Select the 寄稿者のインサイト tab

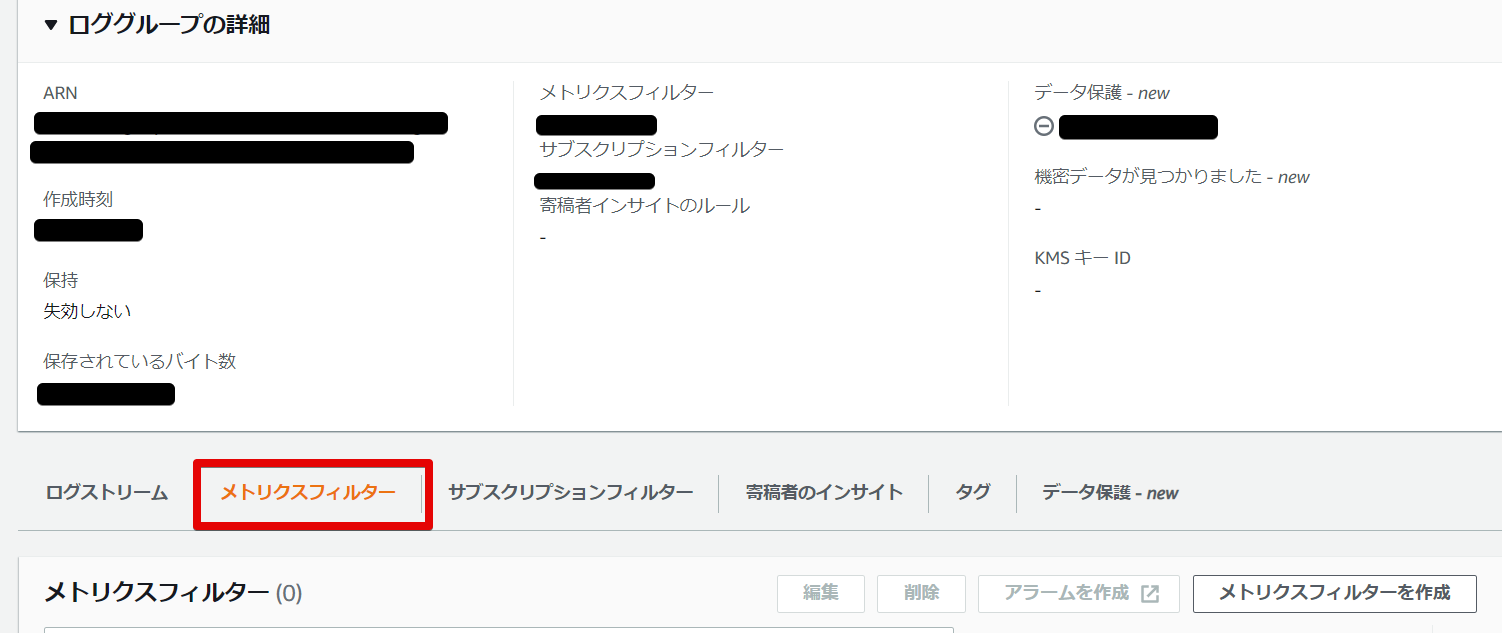822,492
